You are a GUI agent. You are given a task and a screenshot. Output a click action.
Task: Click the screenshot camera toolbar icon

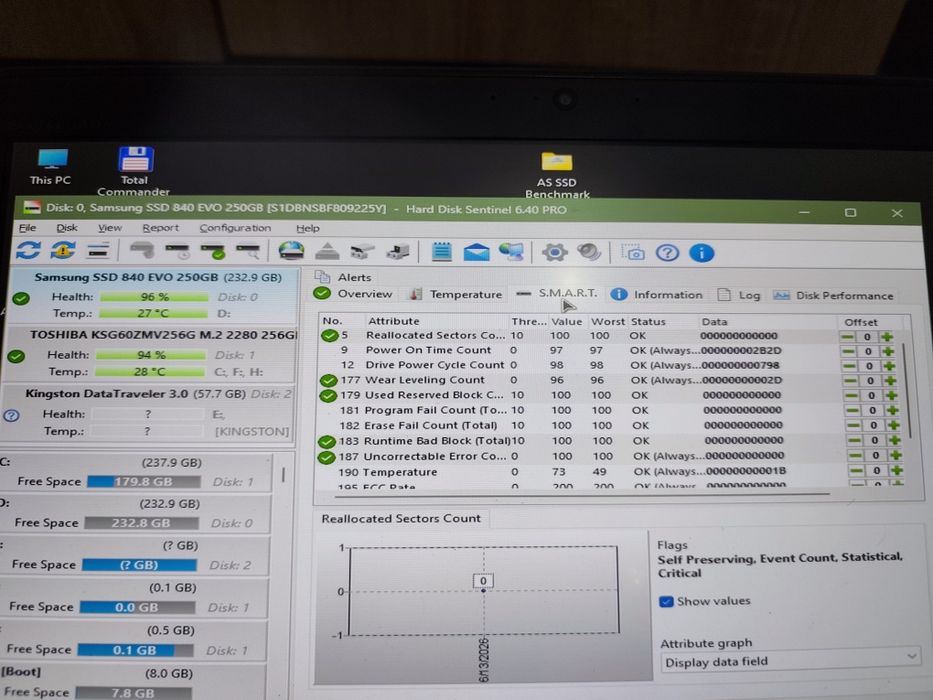click(633, 253)
